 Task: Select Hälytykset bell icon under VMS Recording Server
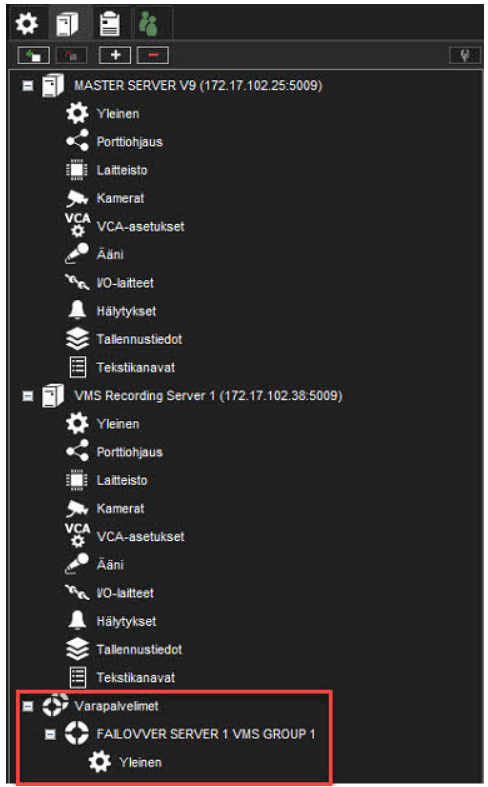point(77,620)
